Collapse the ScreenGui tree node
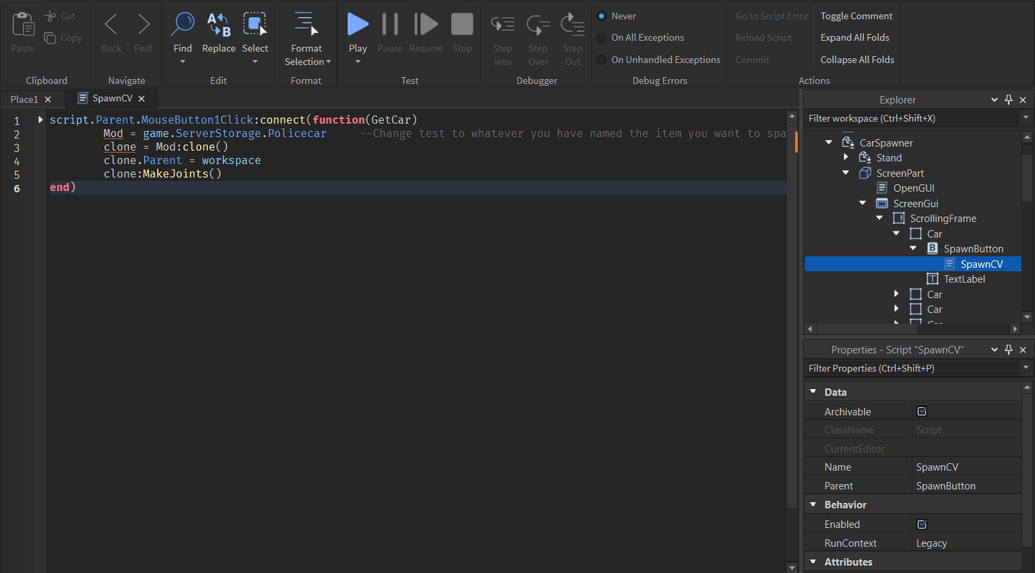This screenshot has width=1035, height=573. tap(863, 203)
